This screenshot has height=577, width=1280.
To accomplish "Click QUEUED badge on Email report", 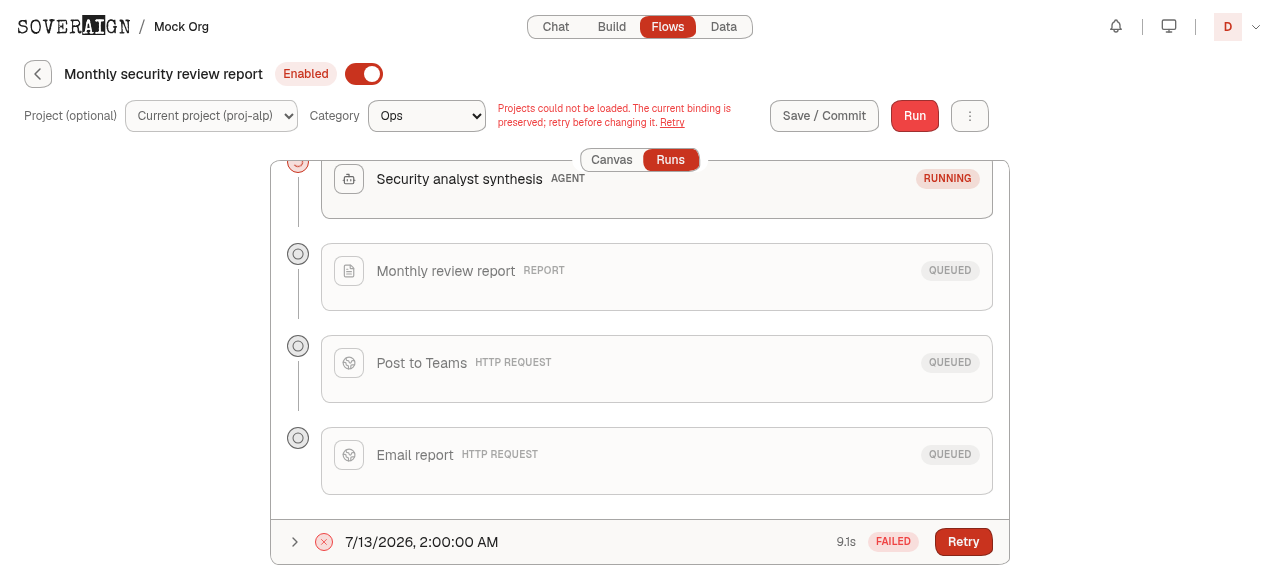I will click(950, 455).
